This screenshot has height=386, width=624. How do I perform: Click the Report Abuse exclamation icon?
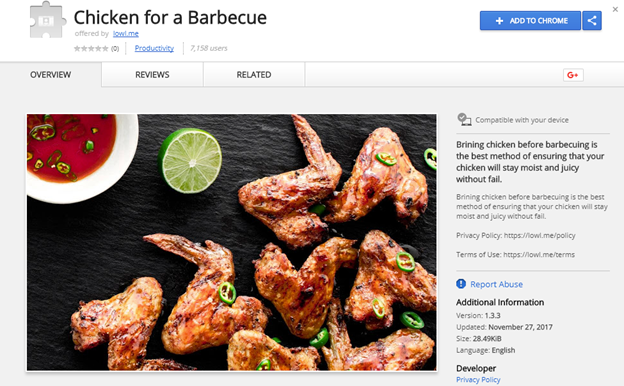click(461, 284)
